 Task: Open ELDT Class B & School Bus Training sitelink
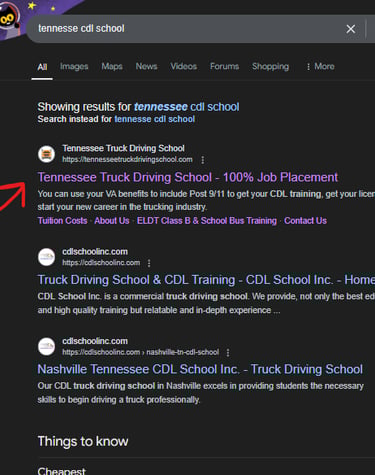(207, 221)
